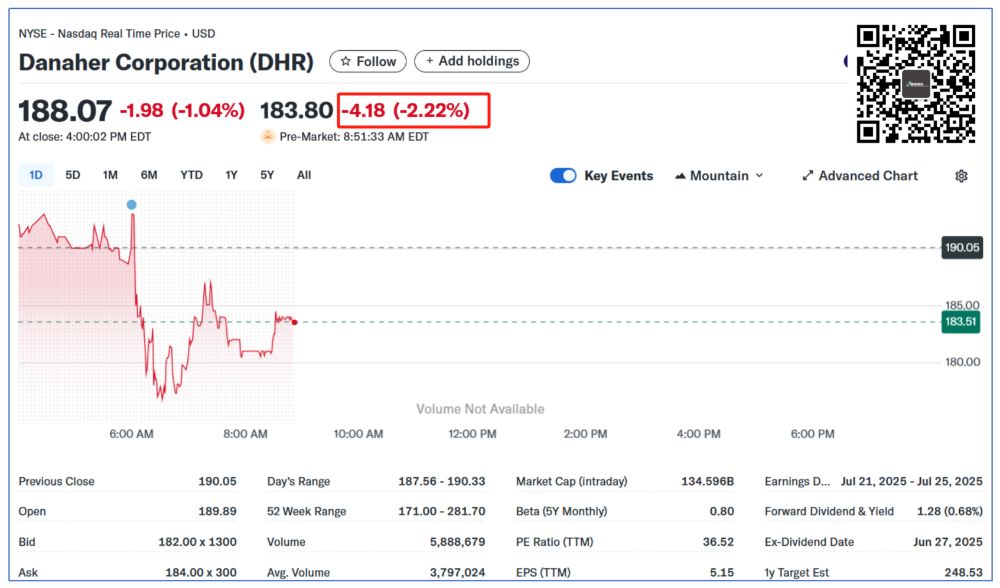Toggle the Key Events switch
This screenshot has height=588, width=1000.
[563, 176]
